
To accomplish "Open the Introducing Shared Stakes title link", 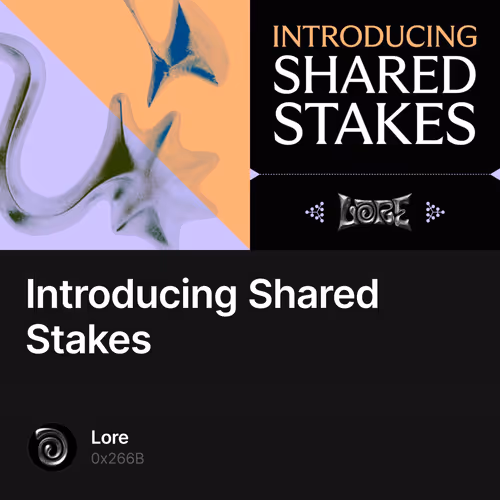I will (202, 317).
